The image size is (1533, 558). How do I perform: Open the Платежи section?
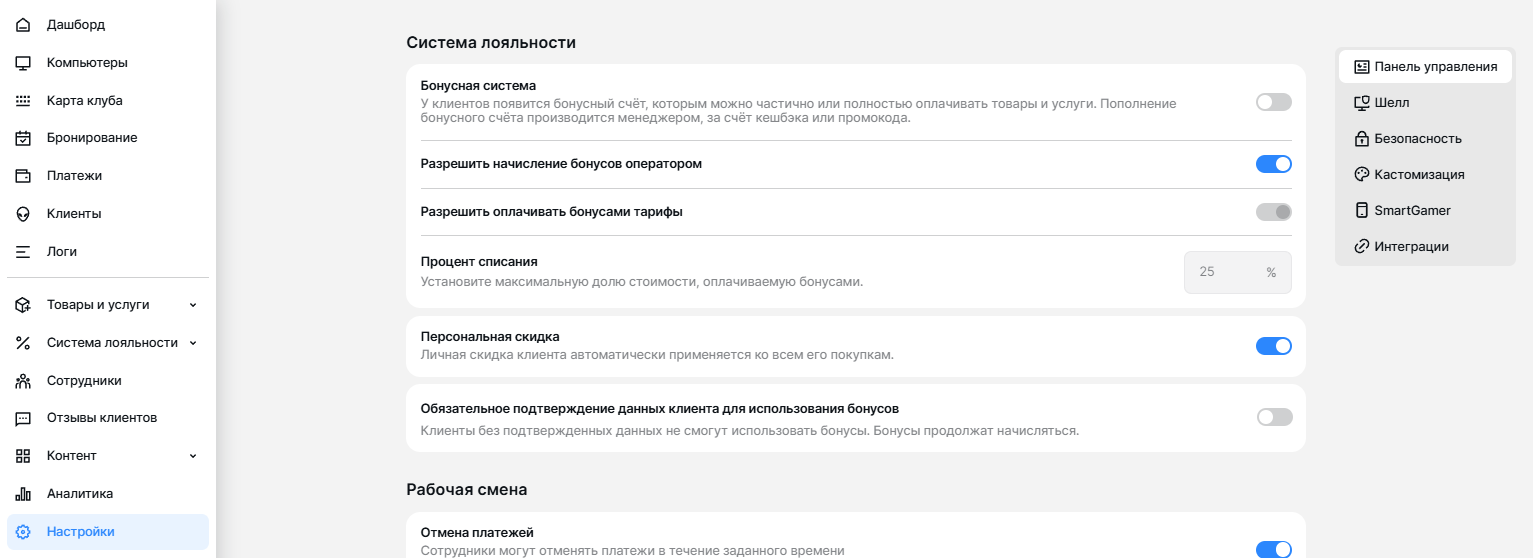pos(108,176)
